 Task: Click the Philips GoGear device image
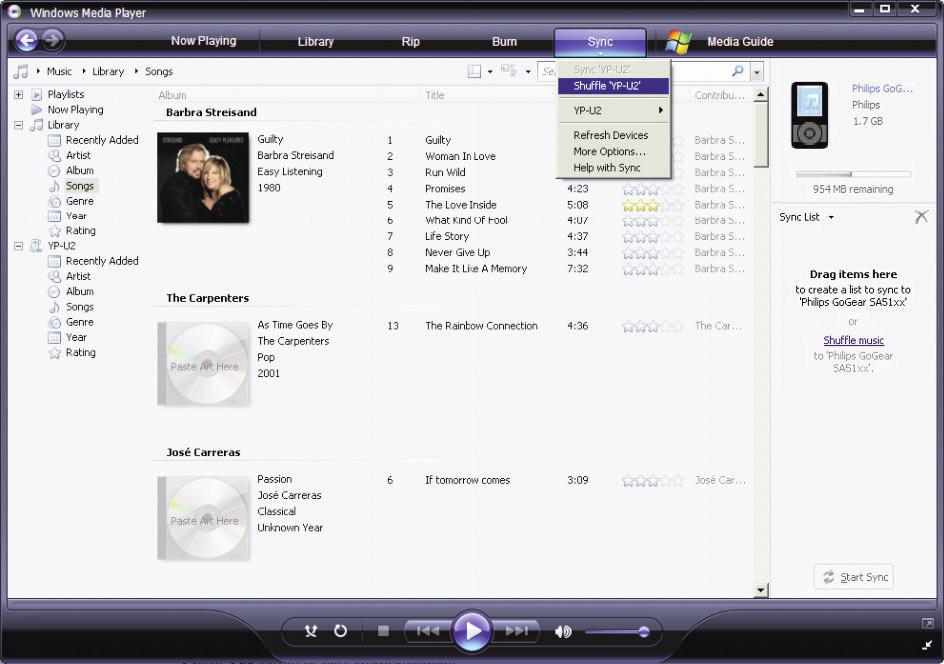pos(809,115)
